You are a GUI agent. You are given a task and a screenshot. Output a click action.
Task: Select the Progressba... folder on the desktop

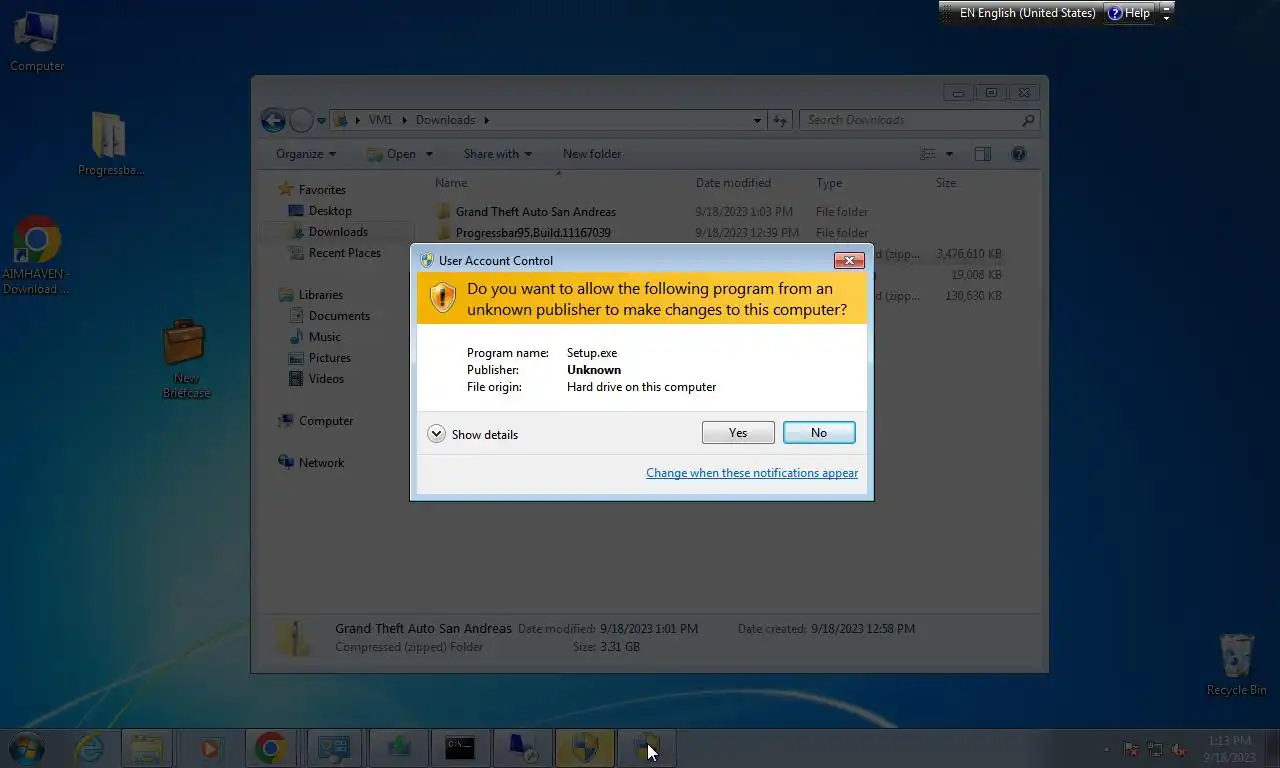(110, 143)
